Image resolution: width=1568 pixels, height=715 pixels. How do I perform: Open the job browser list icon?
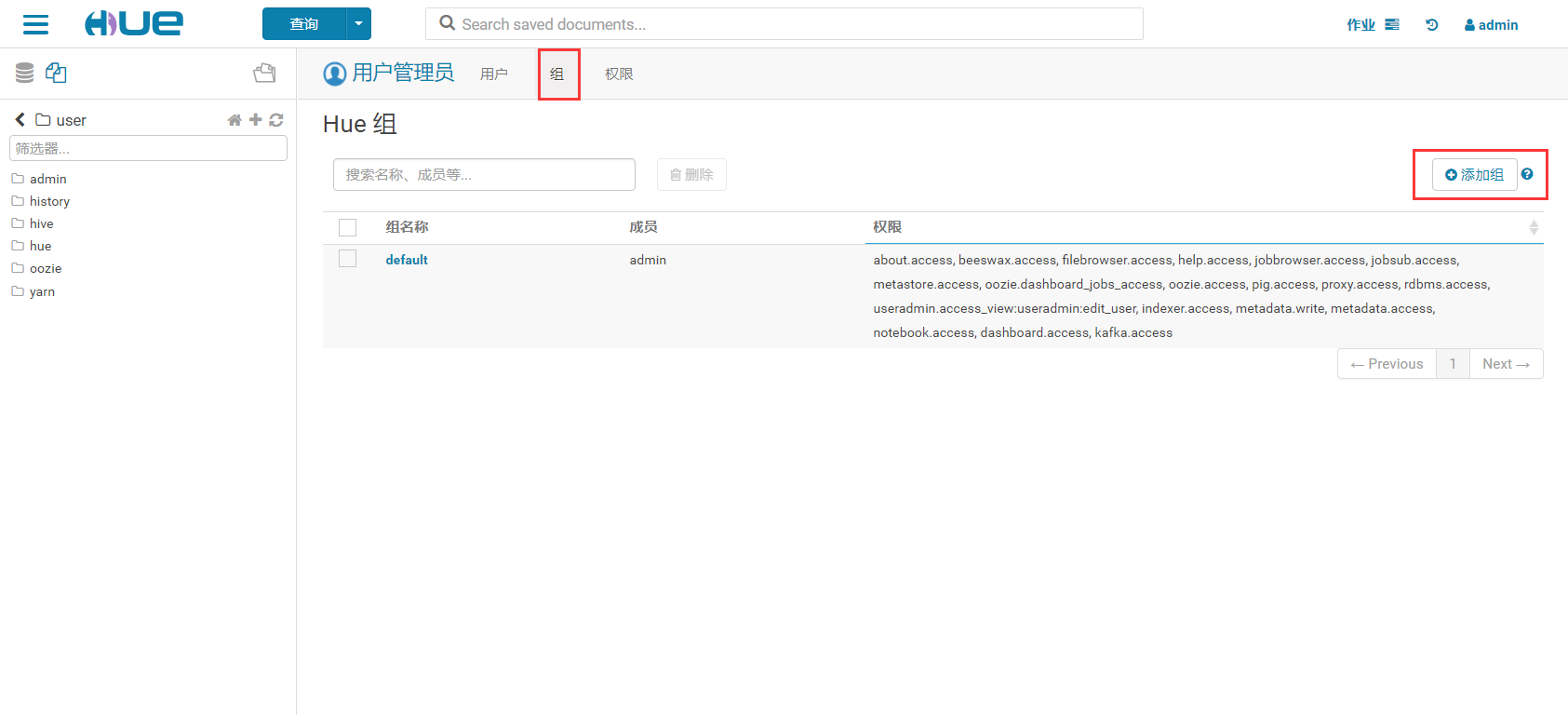tap(1392, 25)
